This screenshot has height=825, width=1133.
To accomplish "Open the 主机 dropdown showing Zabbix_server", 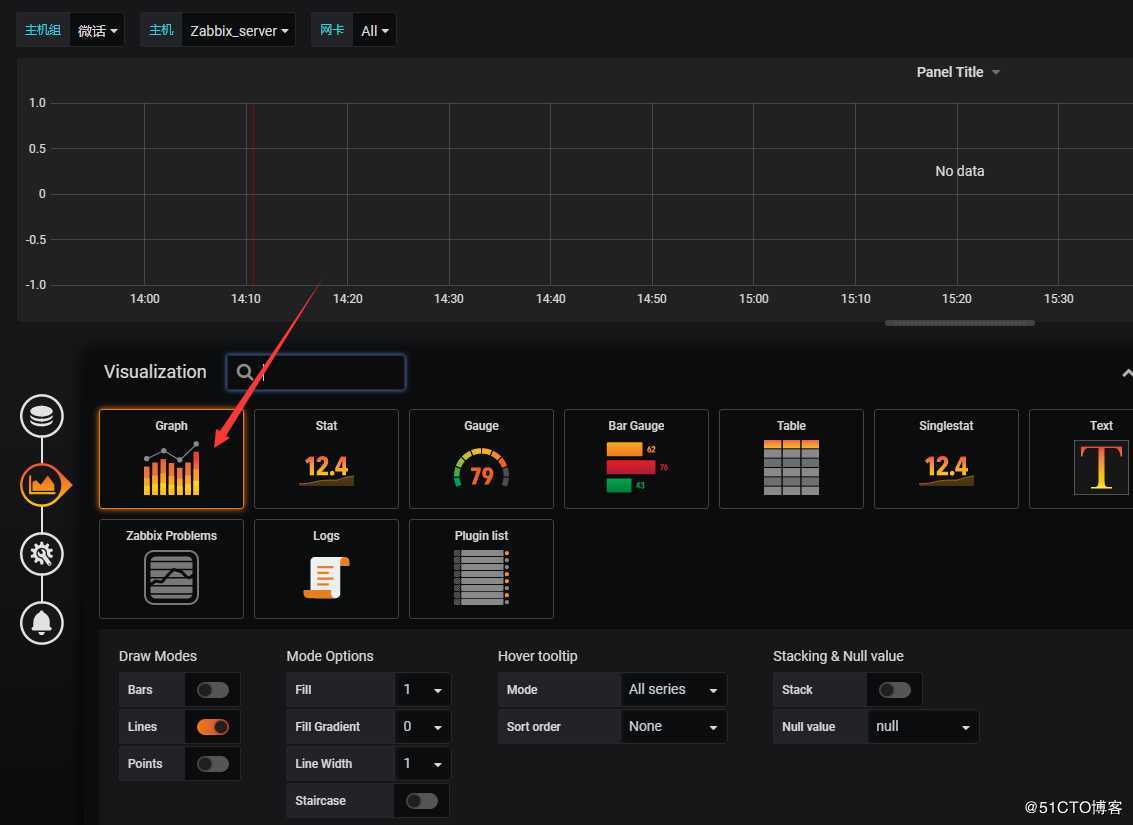I will [x=238, y=30].
